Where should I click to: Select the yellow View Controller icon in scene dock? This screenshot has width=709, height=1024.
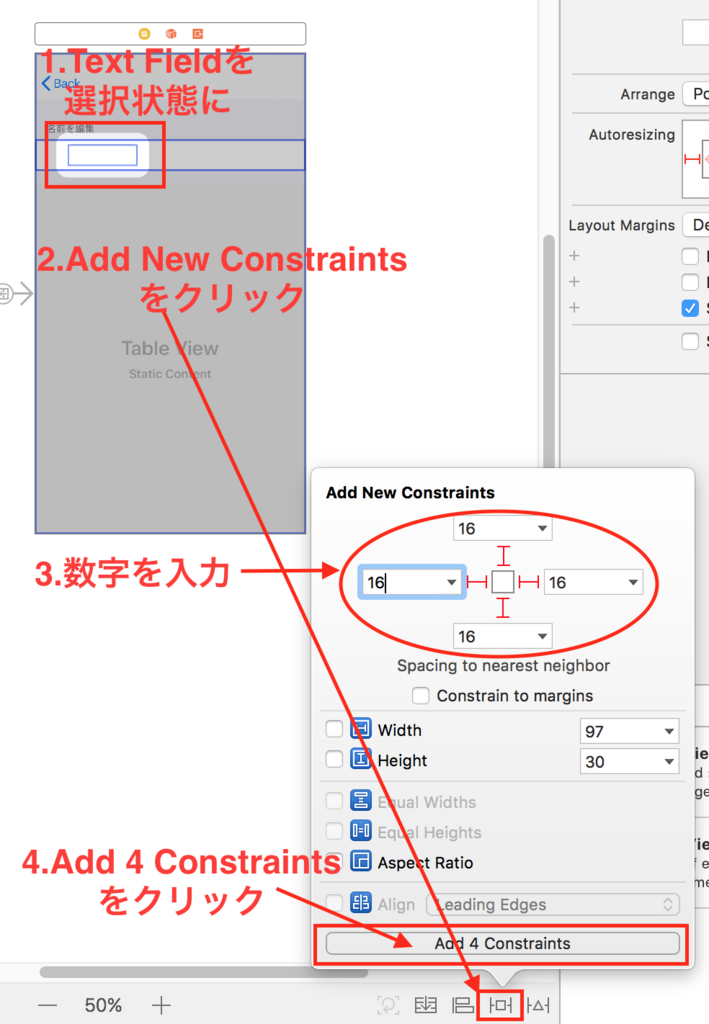point(144,33)
